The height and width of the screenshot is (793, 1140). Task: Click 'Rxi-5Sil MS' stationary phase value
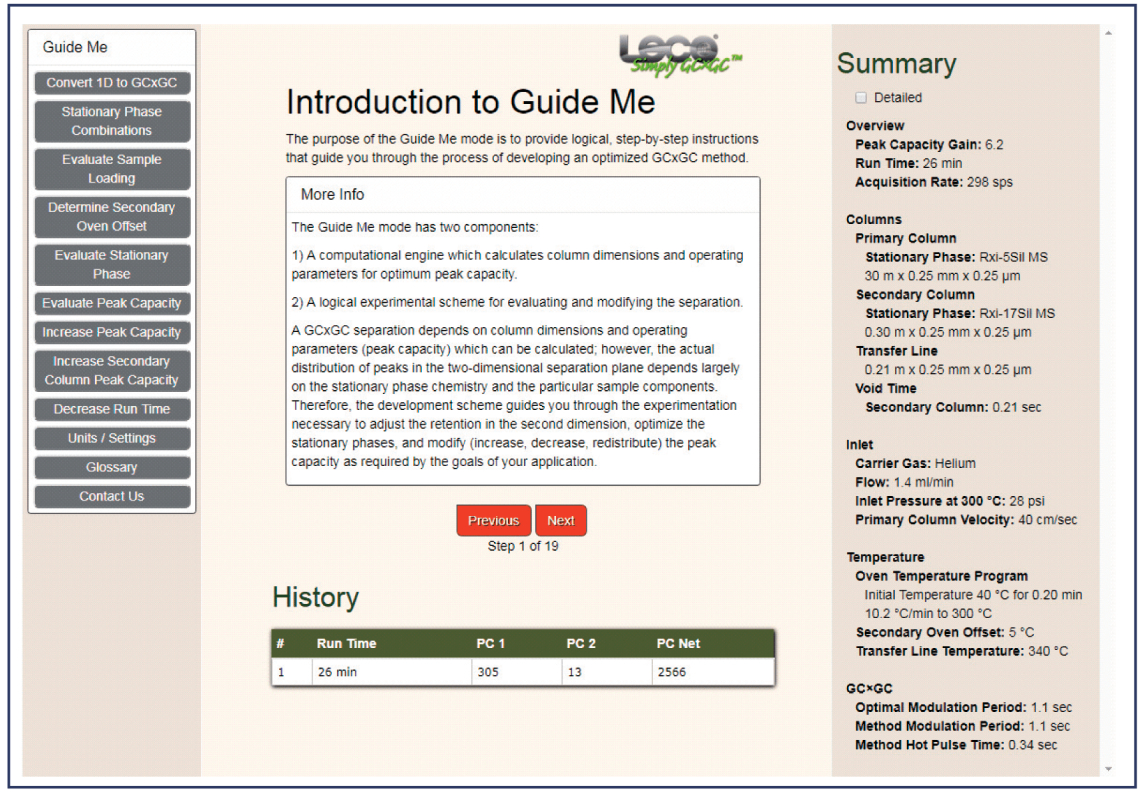point(1013,257)
